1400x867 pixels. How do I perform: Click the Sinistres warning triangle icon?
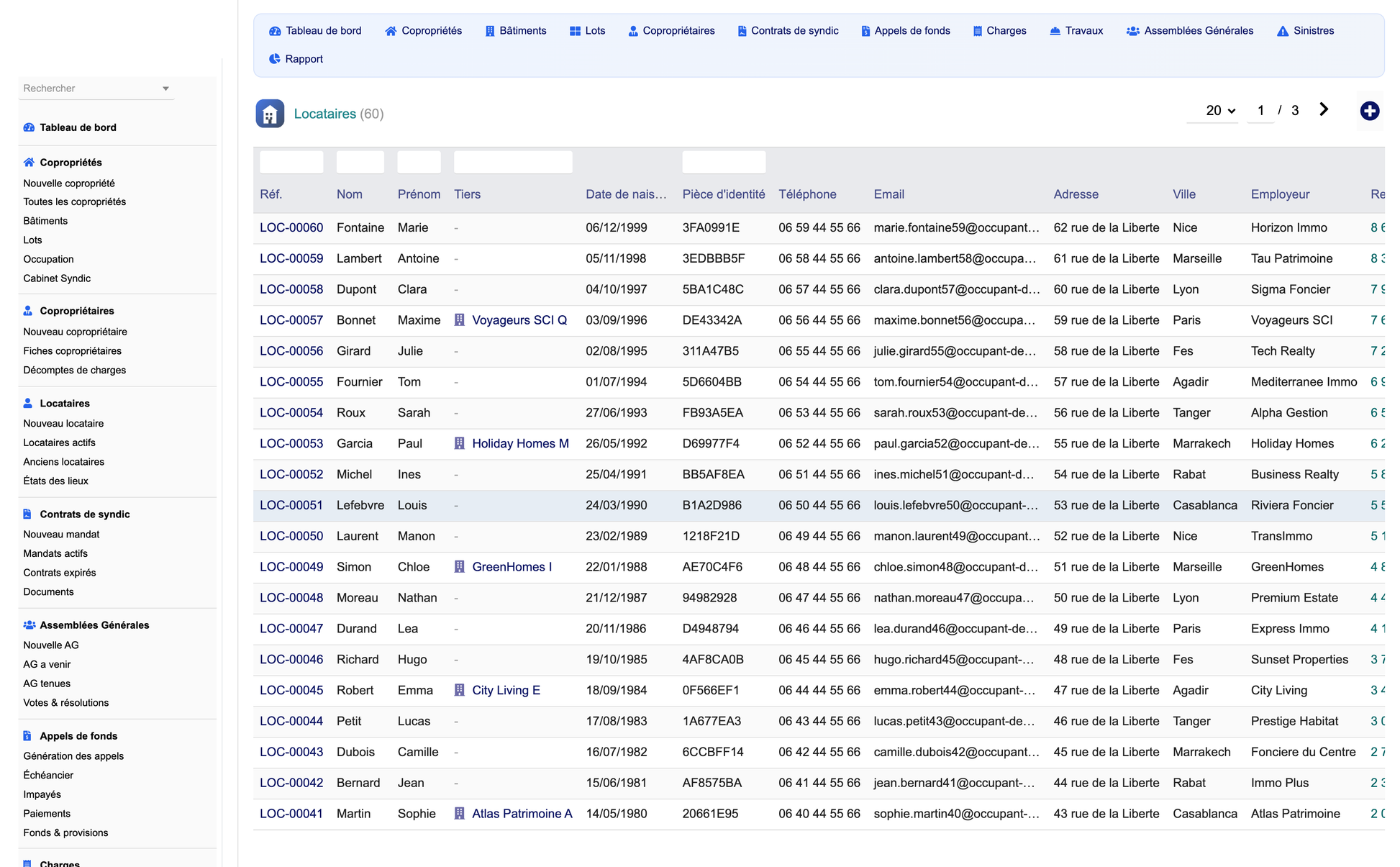(1283, 31)
